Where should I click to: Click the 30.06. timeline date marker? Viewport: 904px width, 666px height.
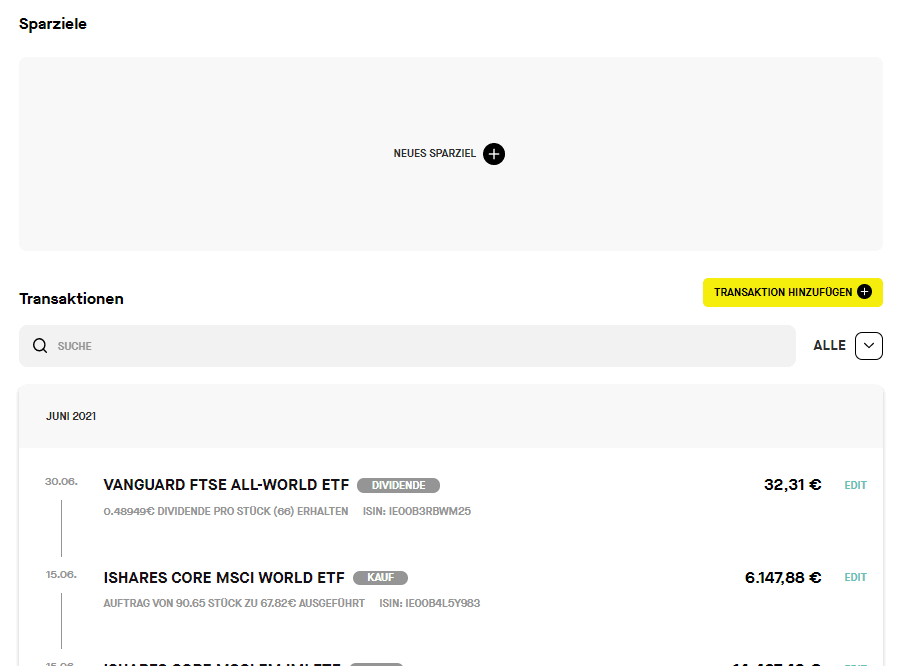coord(61,481)
